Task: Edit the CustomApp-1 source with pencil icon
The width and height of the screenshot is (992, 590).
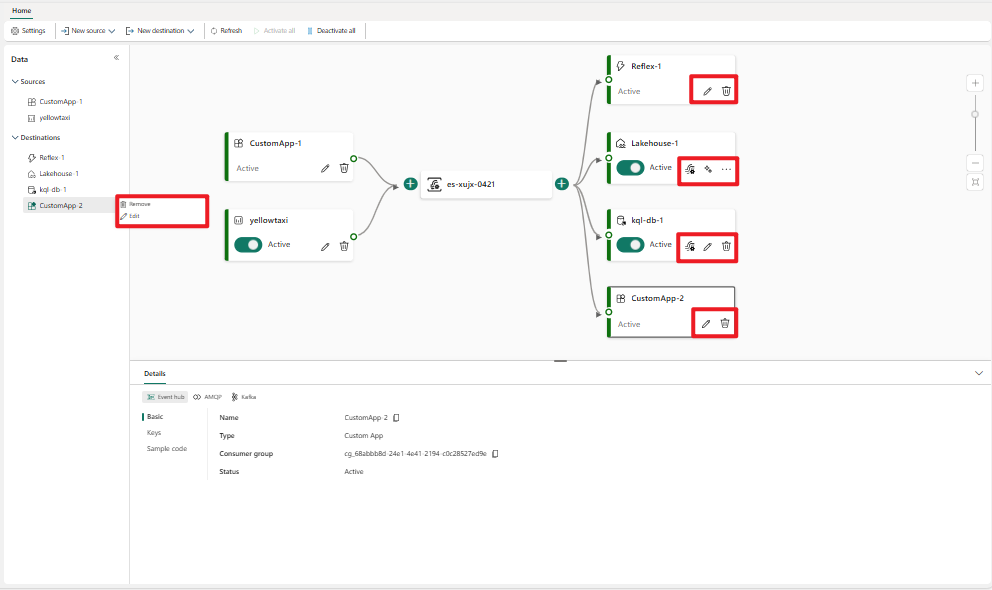Action: click(325, 168)
